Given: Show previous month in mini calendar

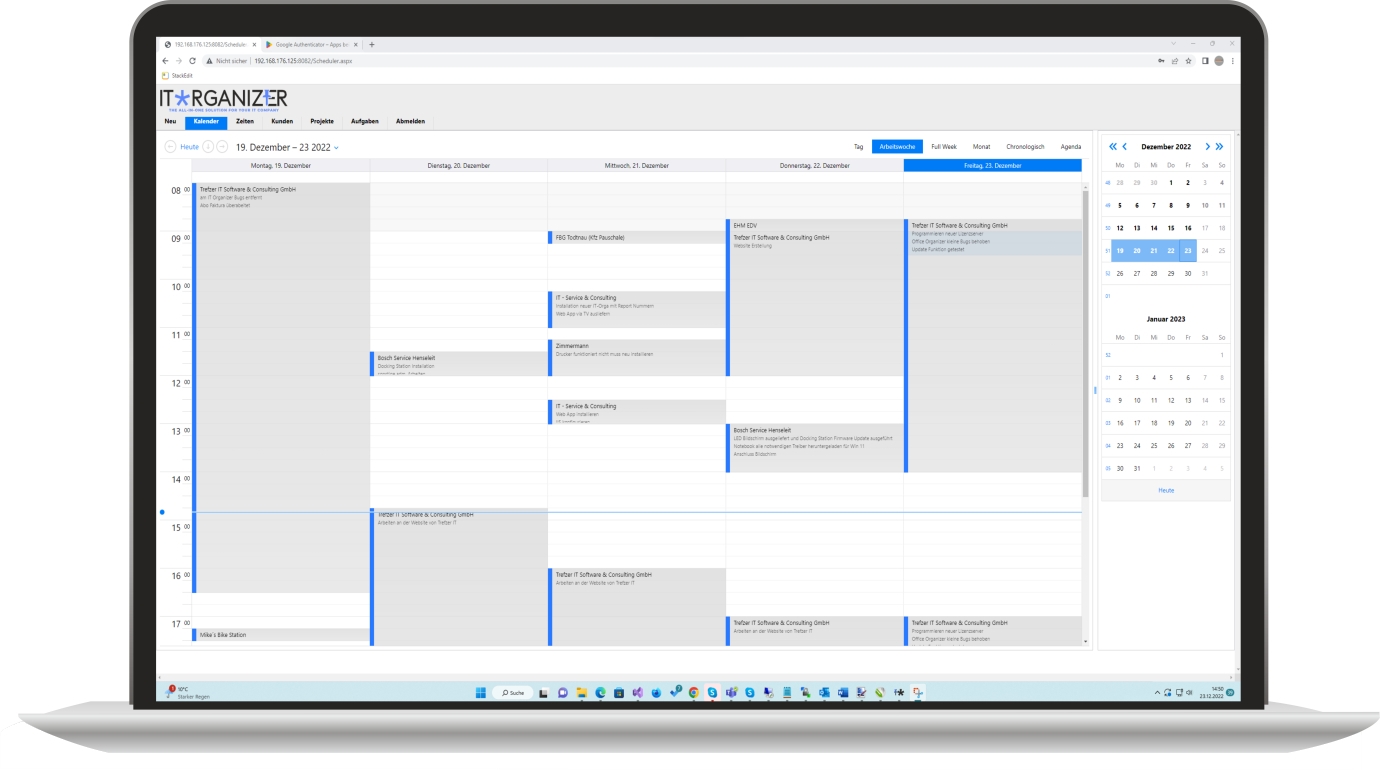Looking at the screenshot, I should coord(1125,147).
